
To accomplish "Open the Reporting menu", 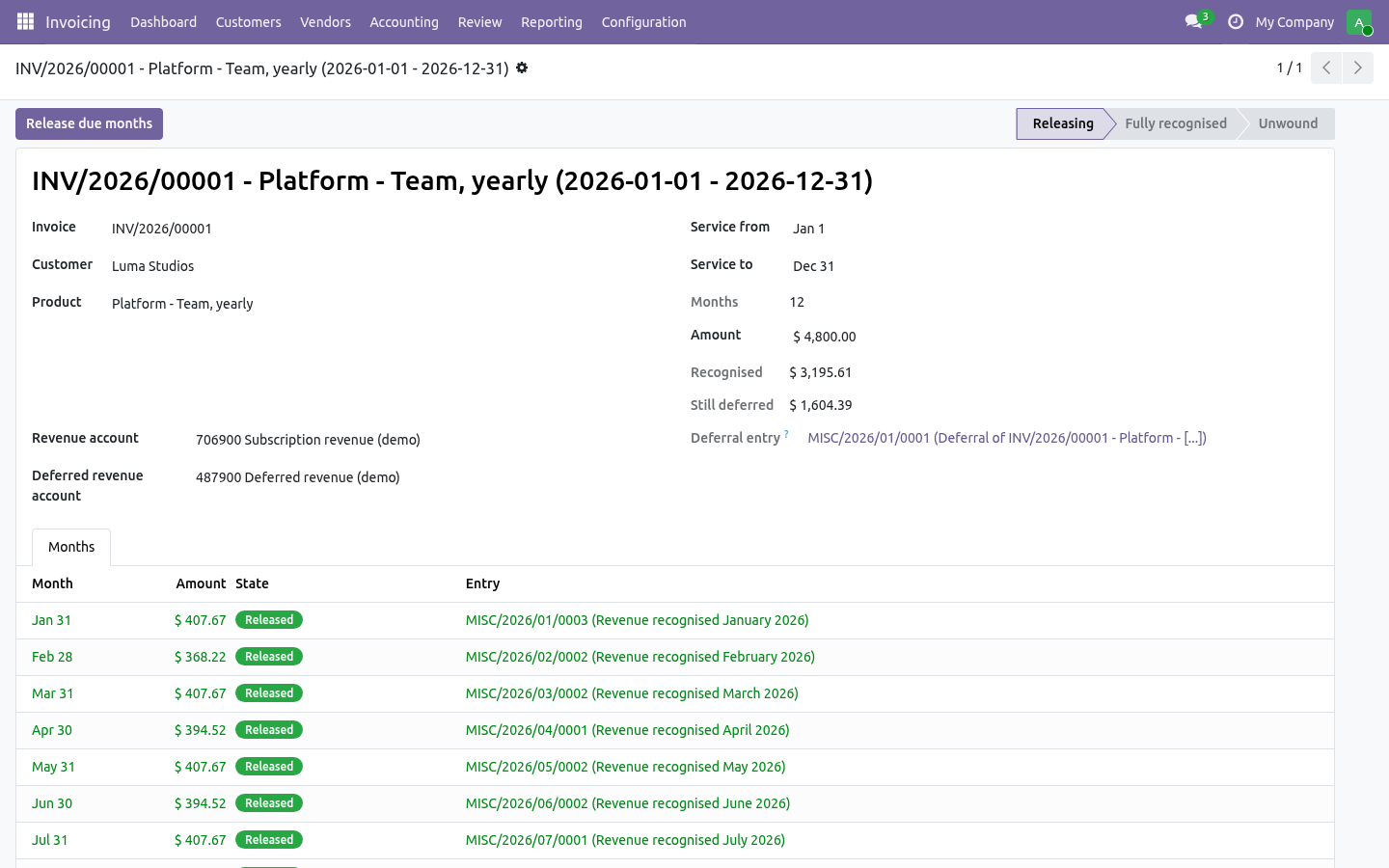I will click(552, 21).
